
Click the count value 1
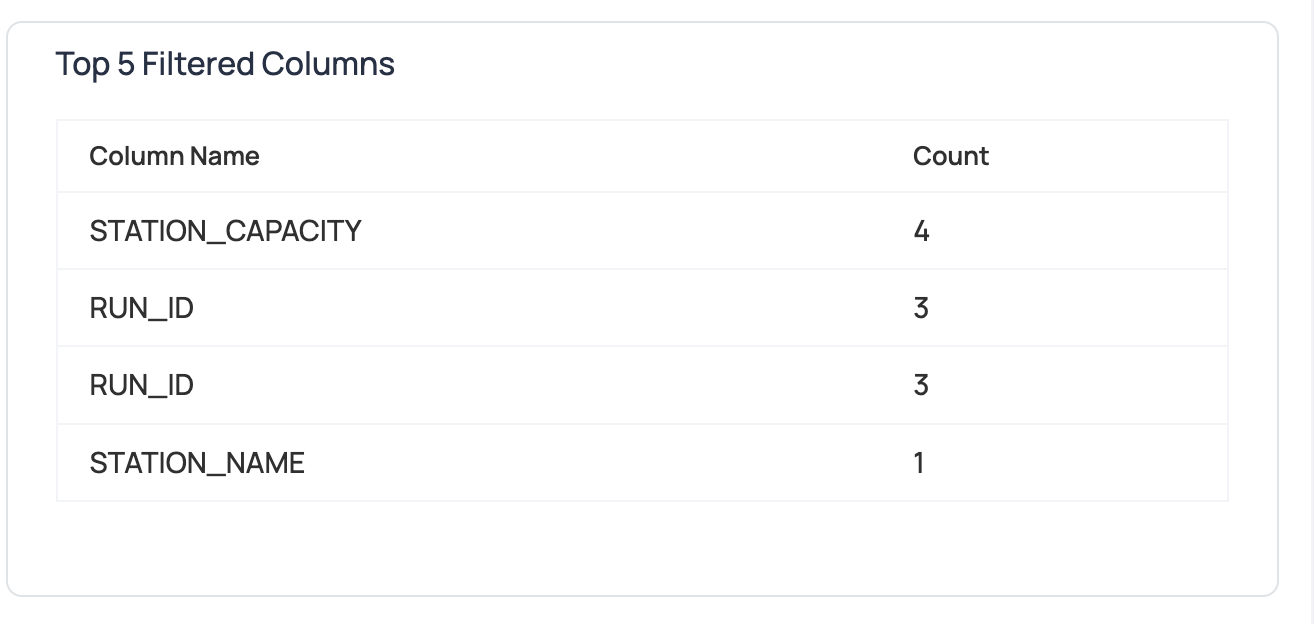pyautogui.click(x=919, y=463)
